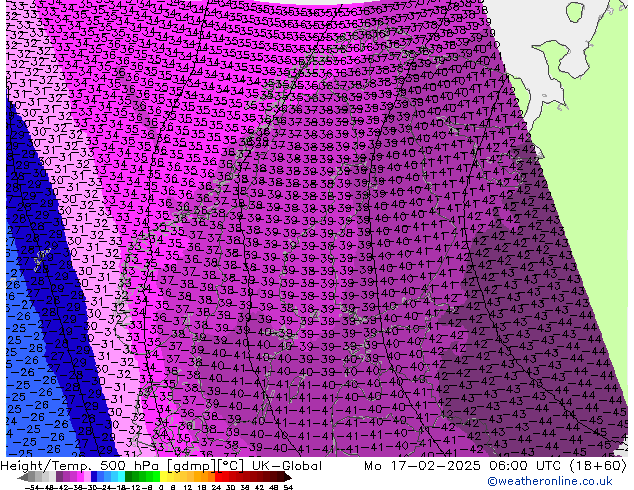This screenshot has height=490, width=634.
Task: Select the 'UK-Global' model name
Action: click(x=287, y=466)
